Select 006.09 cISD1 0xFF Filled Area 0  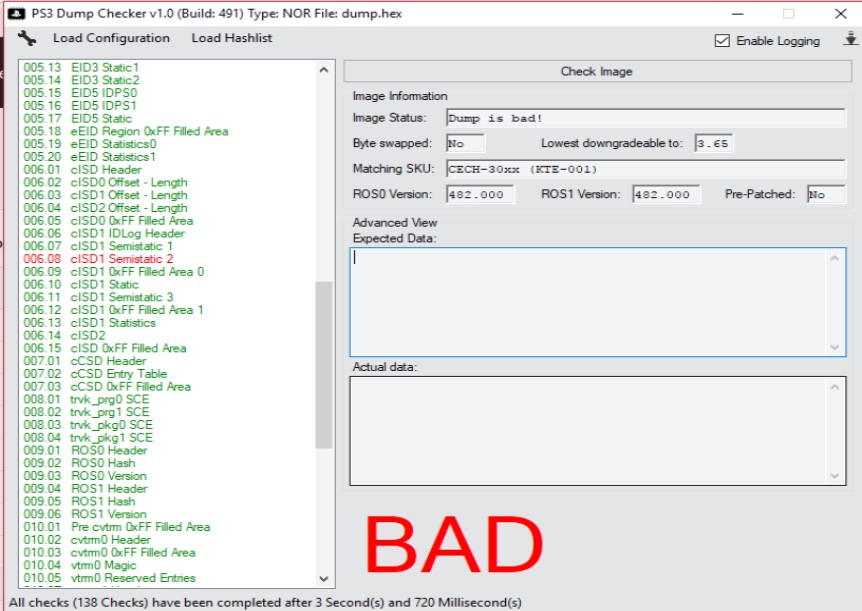pyautogui.click(x=114, y=272)
